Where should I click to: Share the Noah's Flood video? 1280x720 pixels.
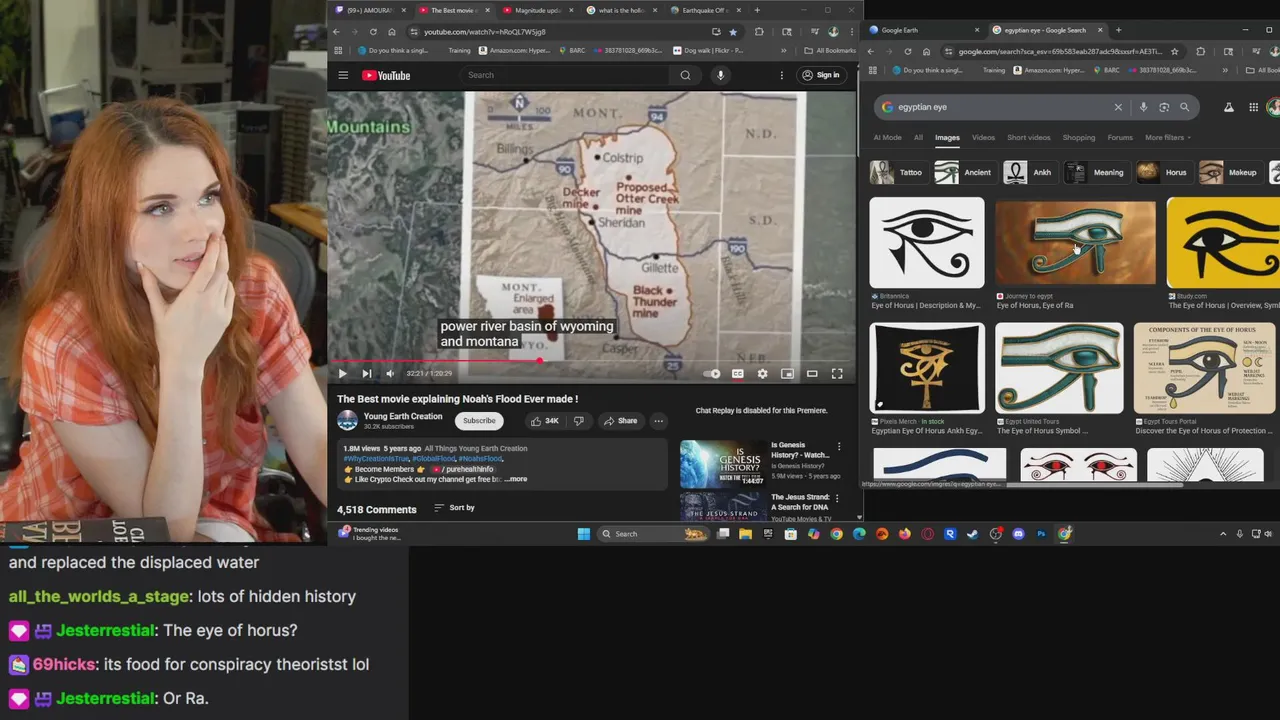point(620,421)
